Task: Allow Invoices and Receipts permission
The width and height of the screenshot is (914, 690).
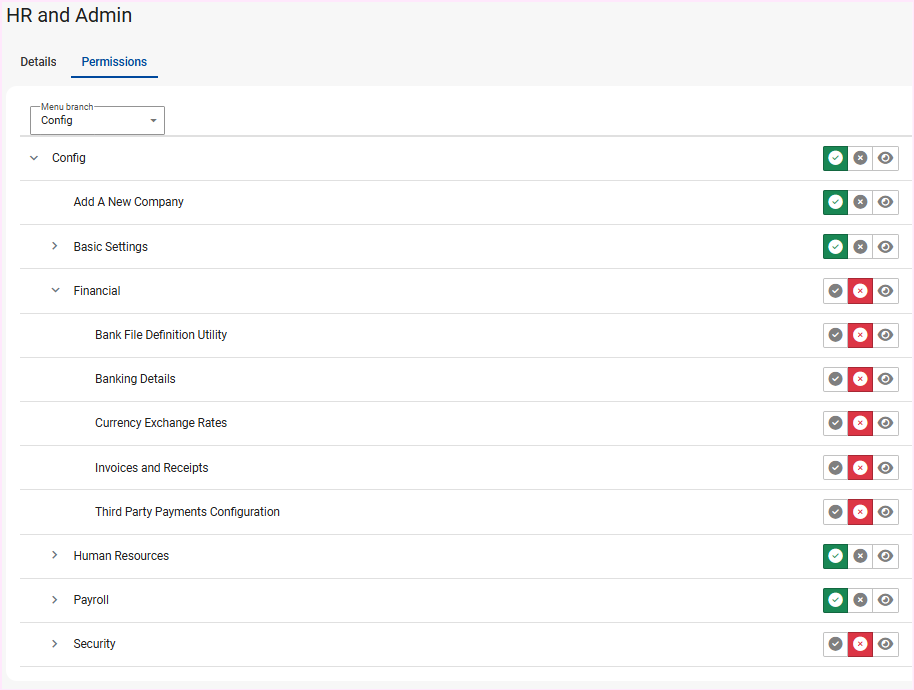Action: [835, 468]
